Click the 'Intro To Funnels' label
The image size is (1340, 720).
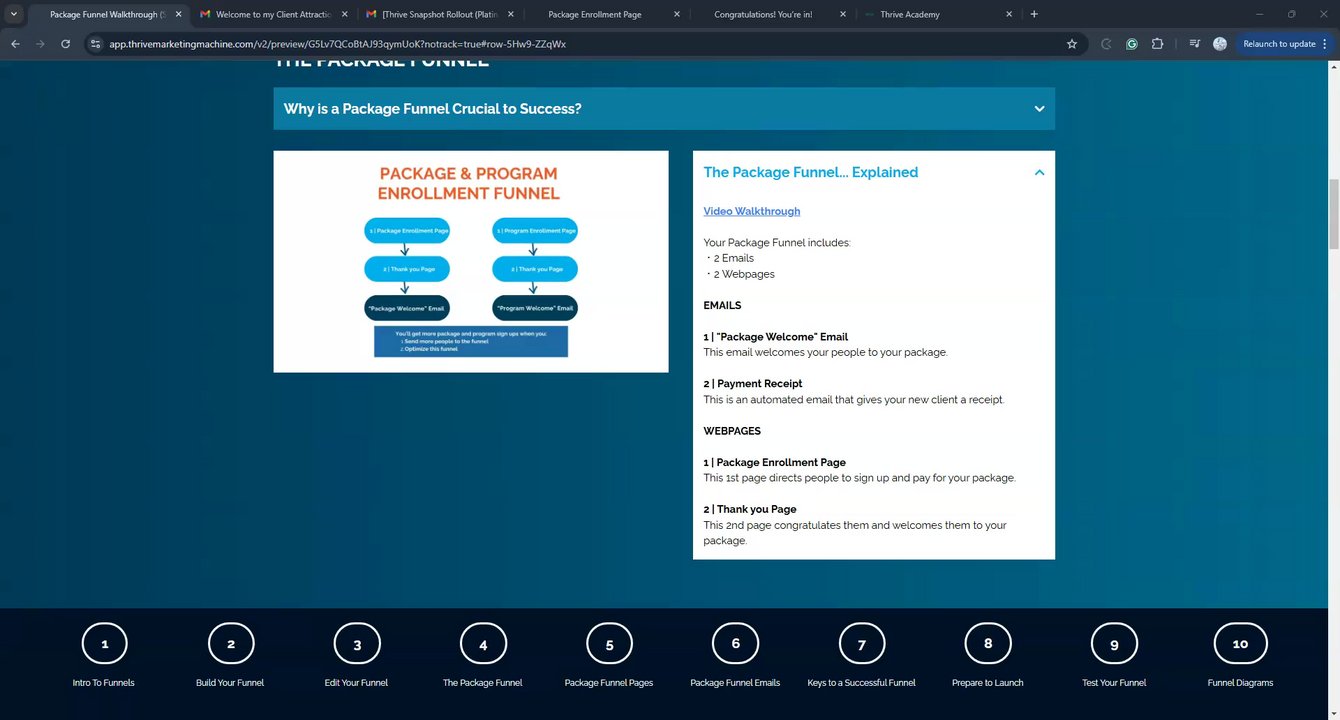[104, 683]
